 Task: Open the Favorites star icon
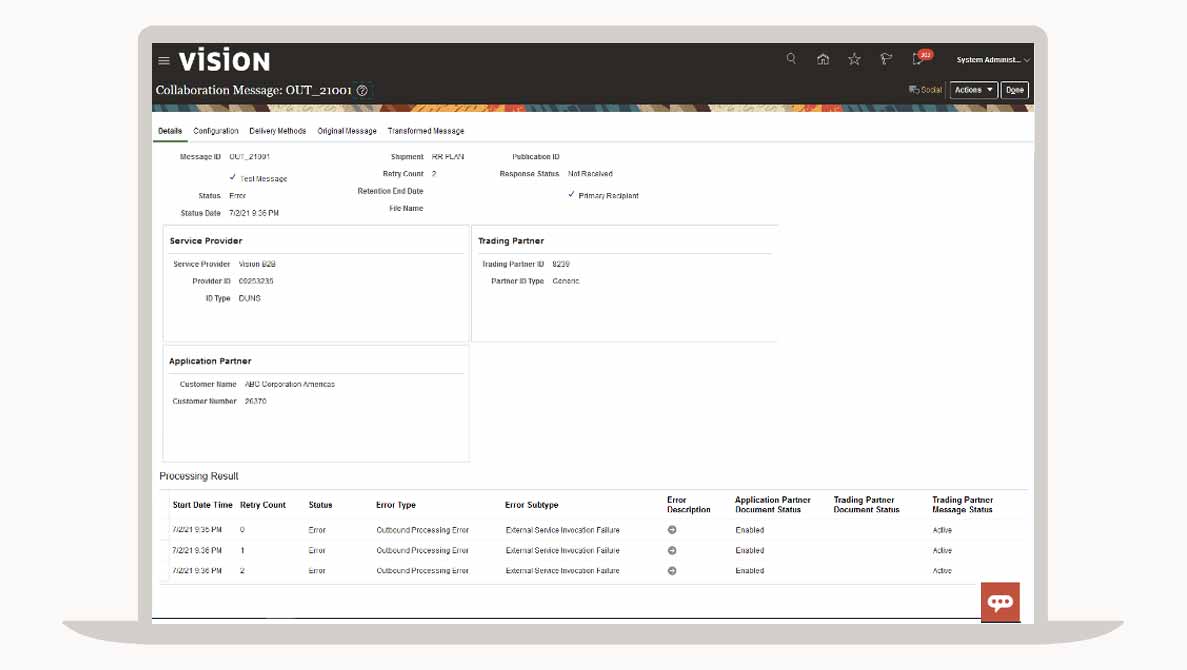click(x=854, y=60)
